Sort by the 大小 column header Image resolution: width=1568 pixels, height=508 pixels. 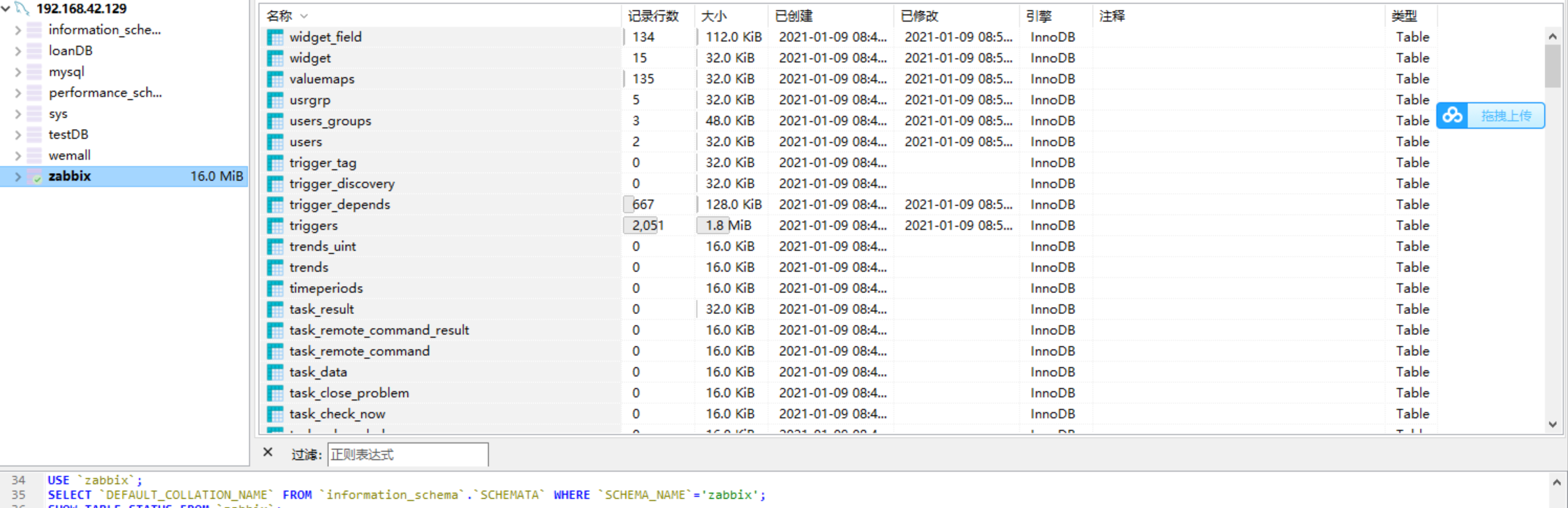[x=731, y=16]
